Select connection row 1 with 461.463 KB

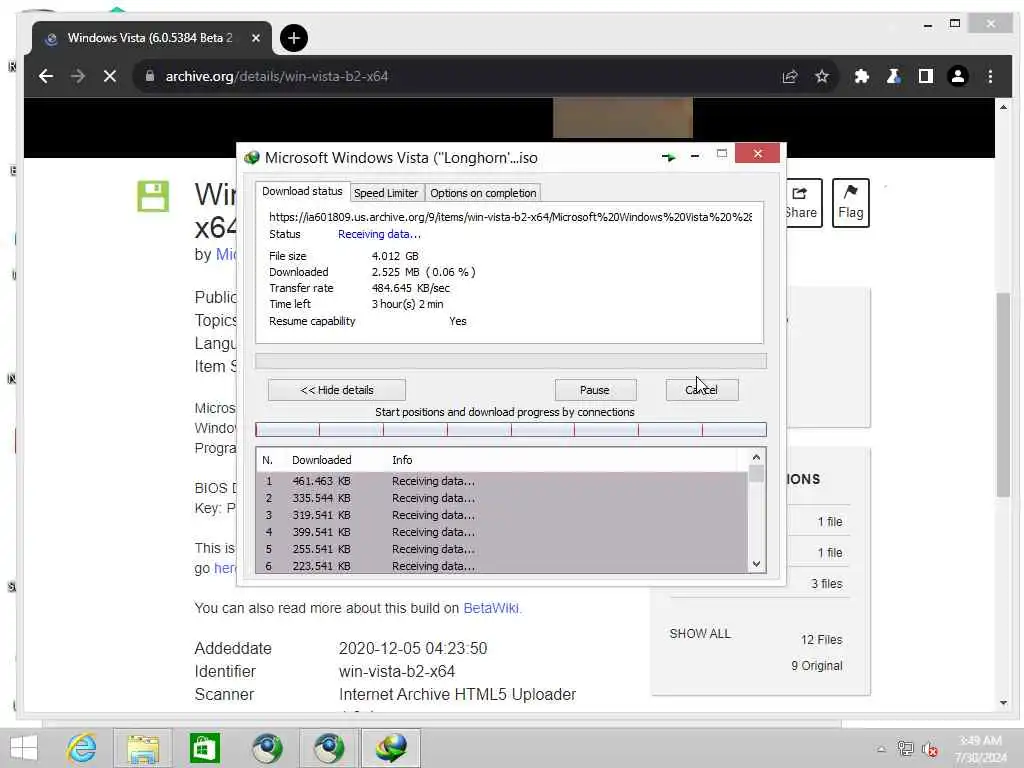coord(502,481)
